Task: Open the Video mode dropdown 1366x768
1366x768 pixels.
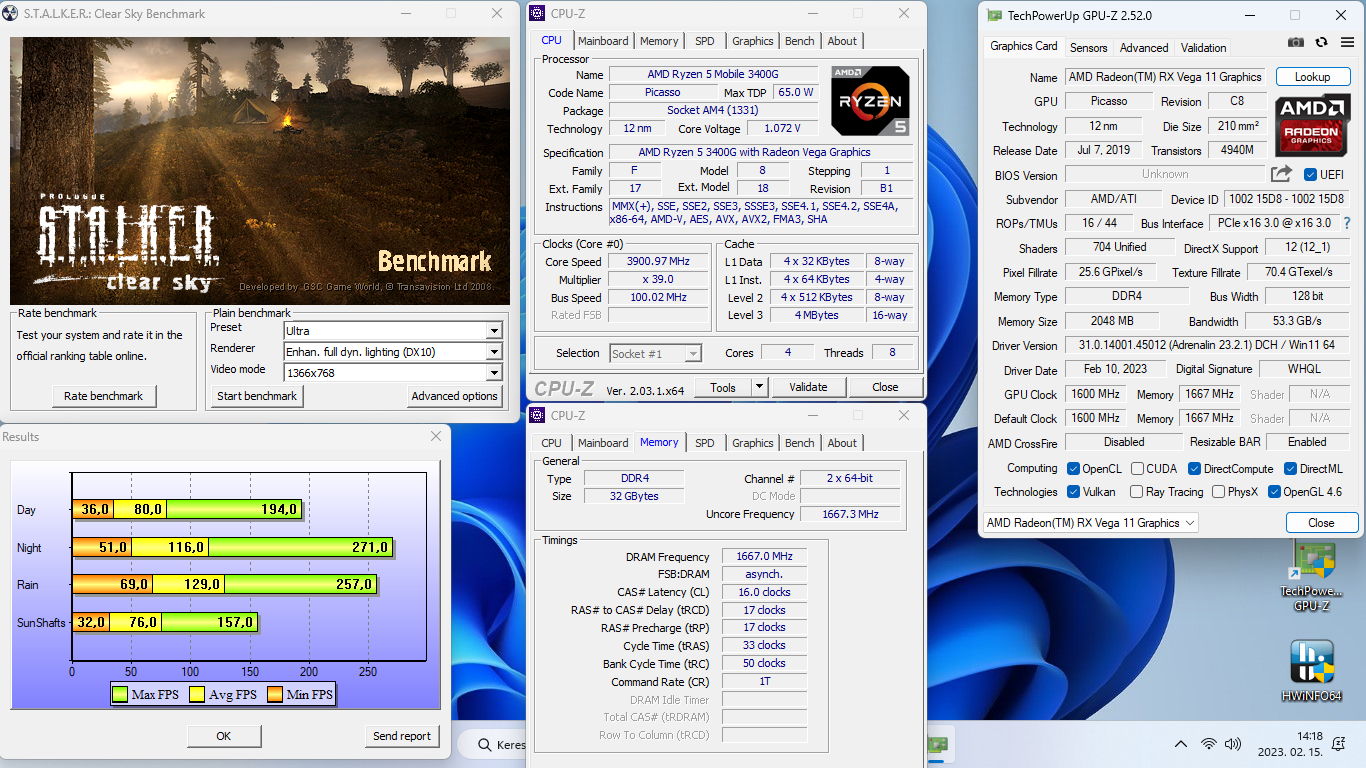Action: (393, 373)
